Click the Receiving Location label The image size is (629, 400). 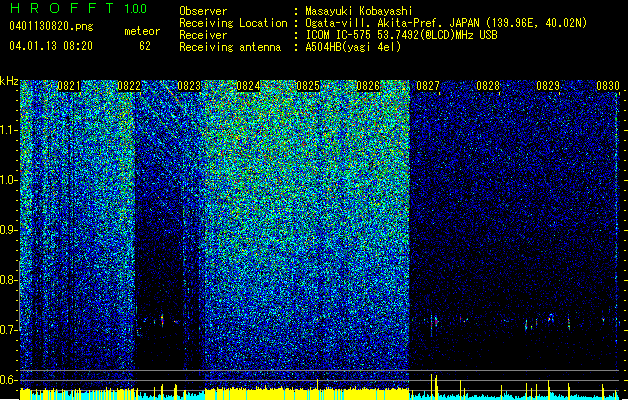[x=233, y=23]
